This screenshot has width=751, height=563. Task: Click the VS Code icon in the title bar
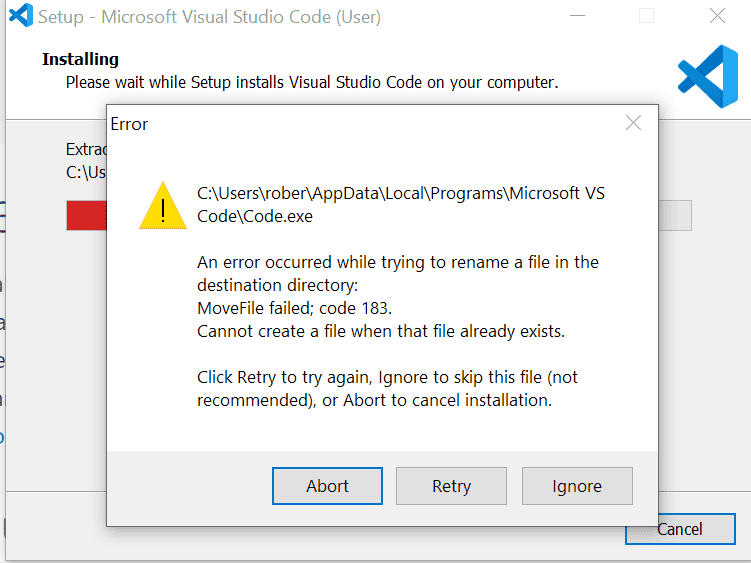point(20,17)
